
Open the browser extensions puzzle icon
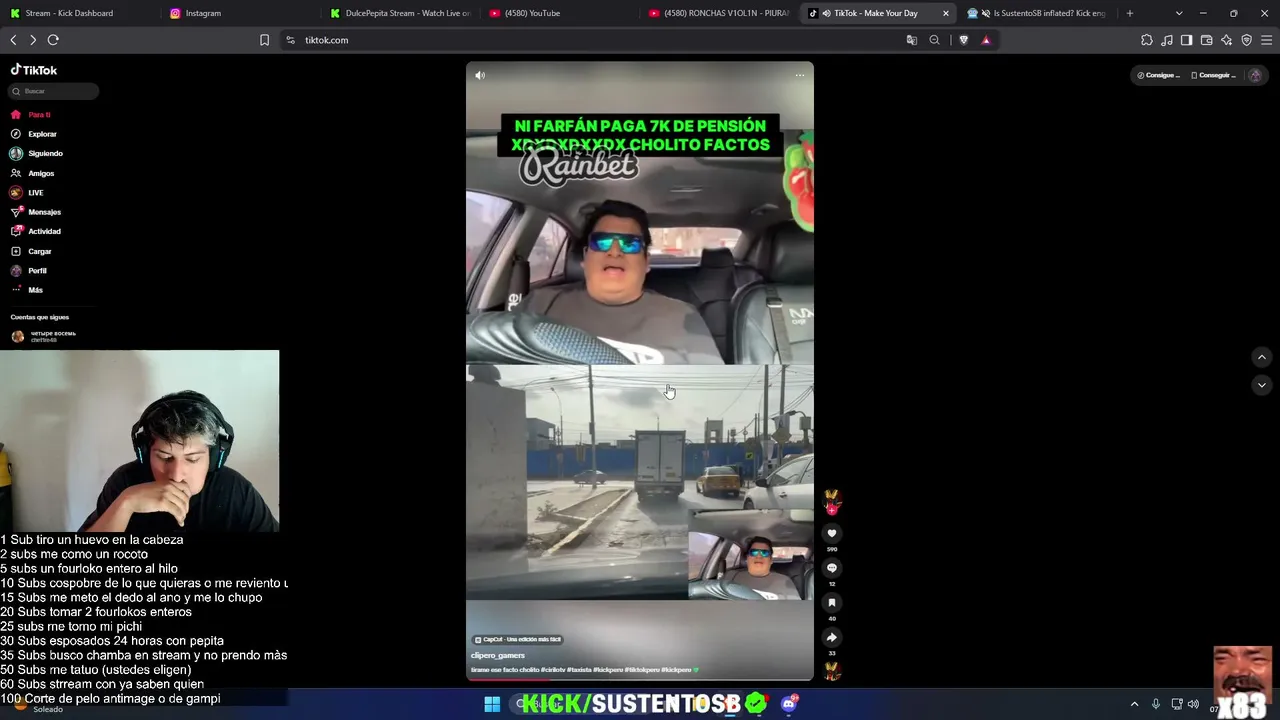1147,40
